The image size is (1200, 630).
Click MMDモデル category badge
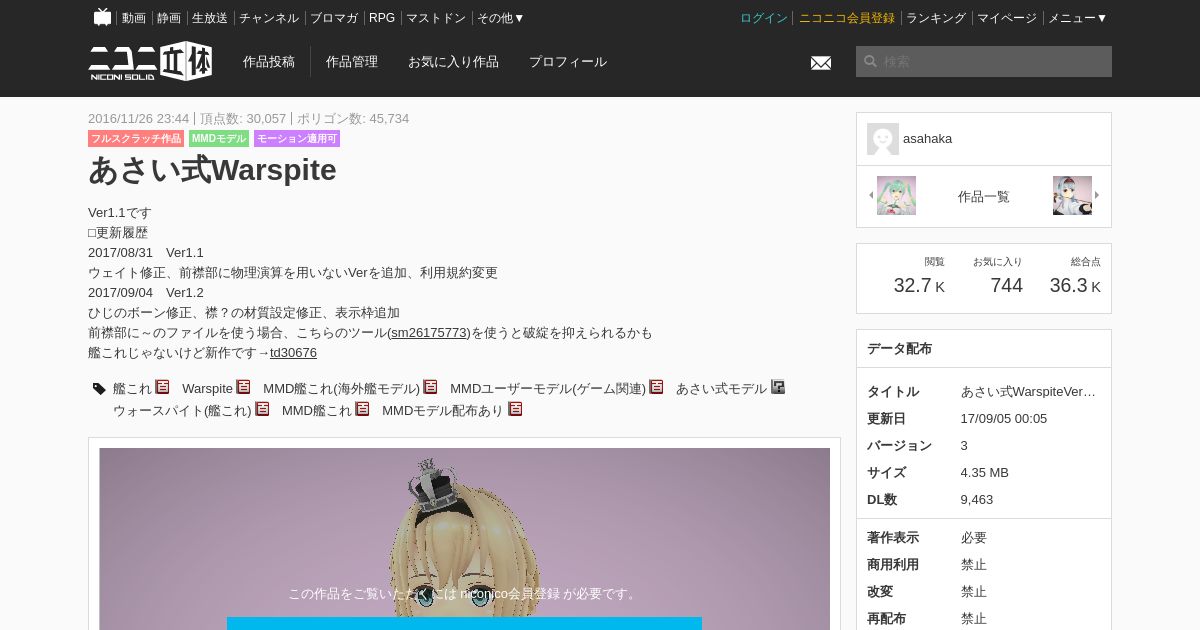[x=219, y=139]
